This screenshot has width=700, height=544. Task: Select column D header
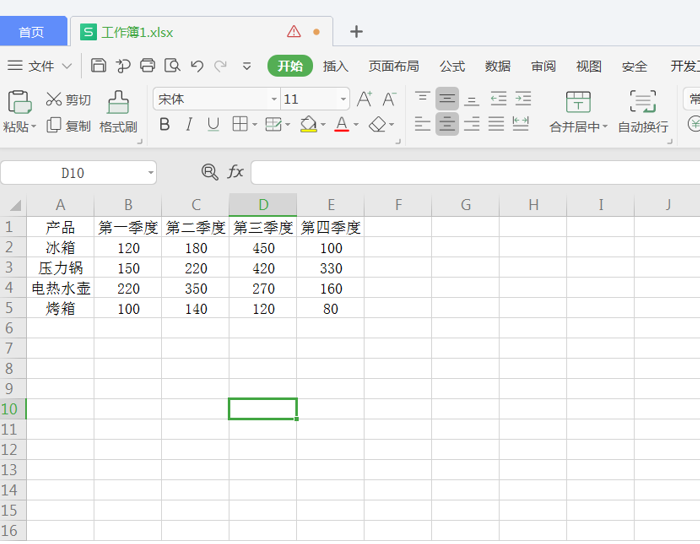(x=263, y=205)
